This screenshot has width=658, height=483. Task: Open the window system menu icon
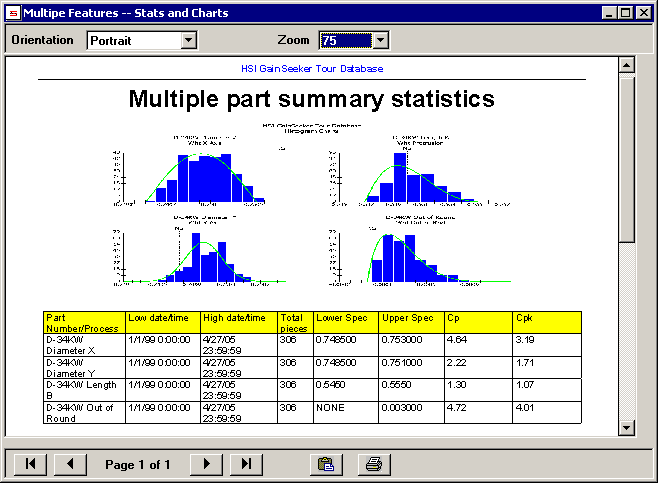click(13, 13)
